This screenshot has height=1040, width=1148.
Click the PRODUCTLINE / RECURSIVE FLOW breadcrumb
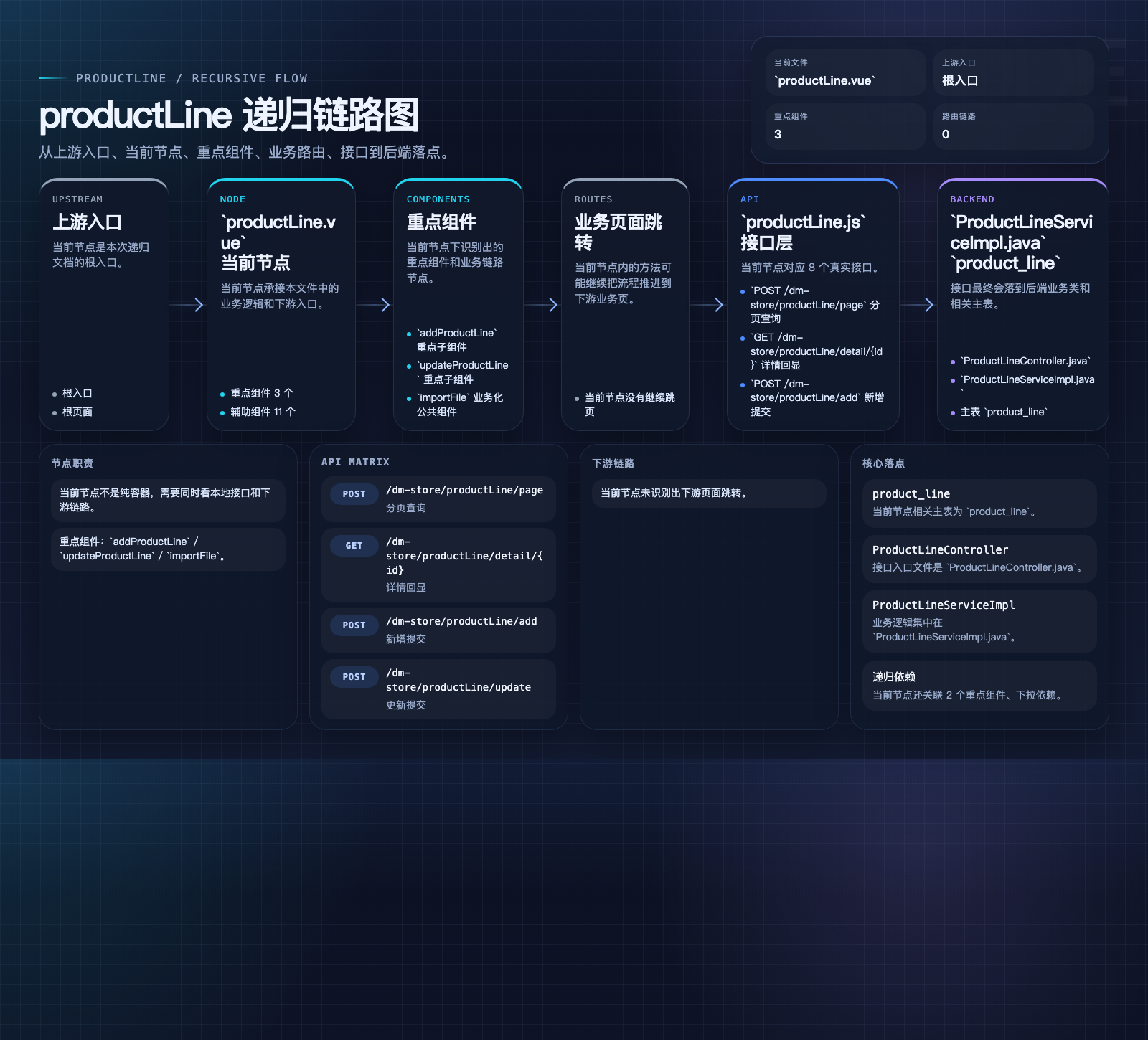click(x=192, y=78)
